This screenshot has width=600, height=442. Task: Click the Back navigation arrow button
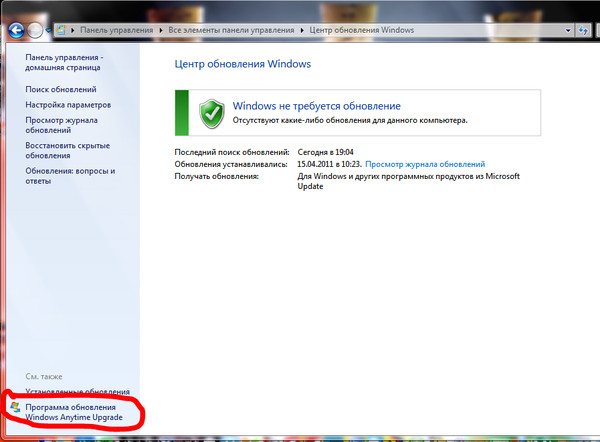pos(16,31)
